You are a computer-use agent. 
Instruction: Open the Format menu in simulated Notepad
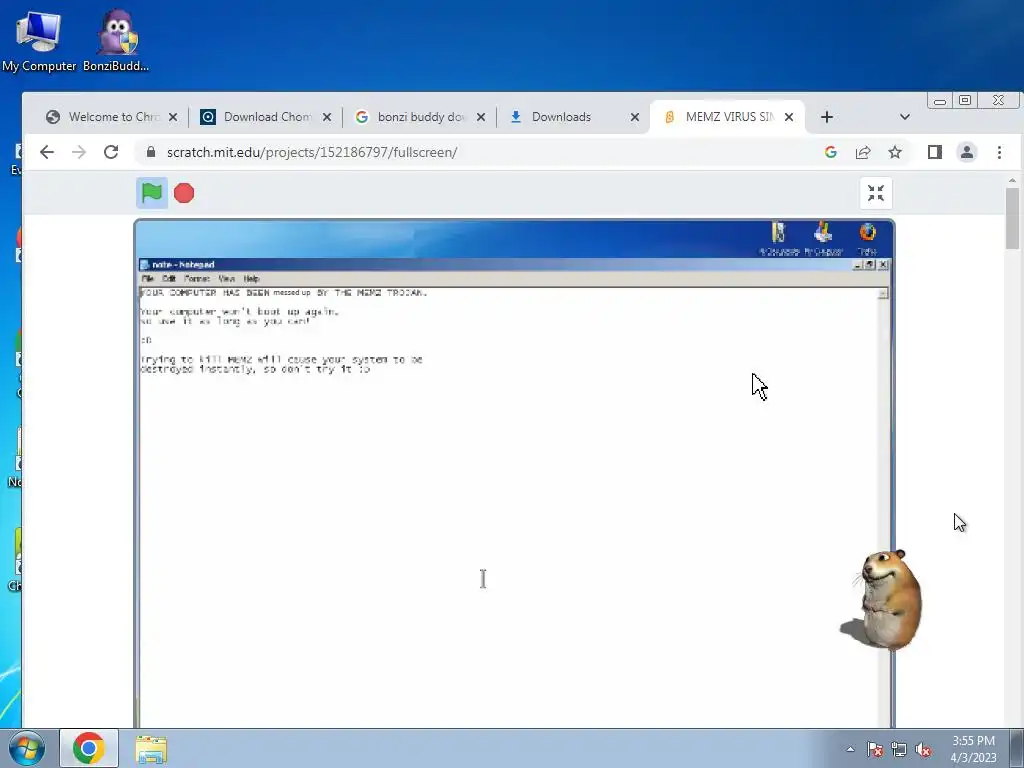197,279
